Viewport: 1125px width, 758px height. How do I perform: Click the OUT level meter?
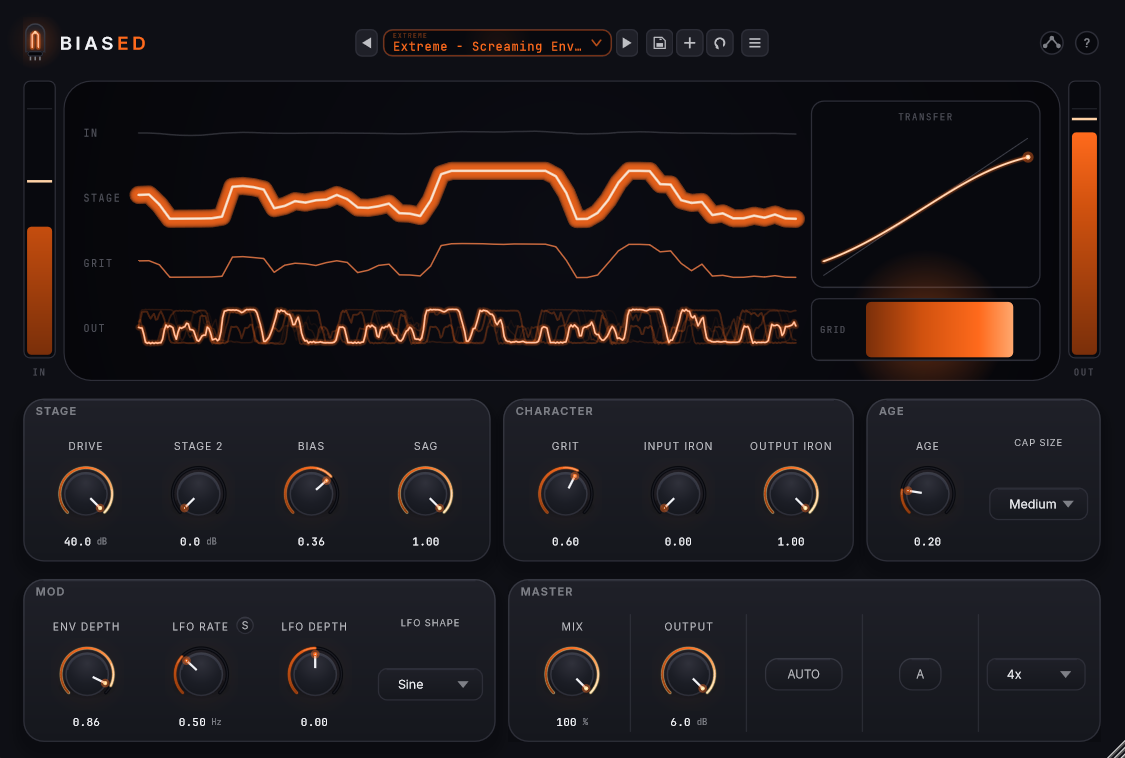[x=1084, y=219]
